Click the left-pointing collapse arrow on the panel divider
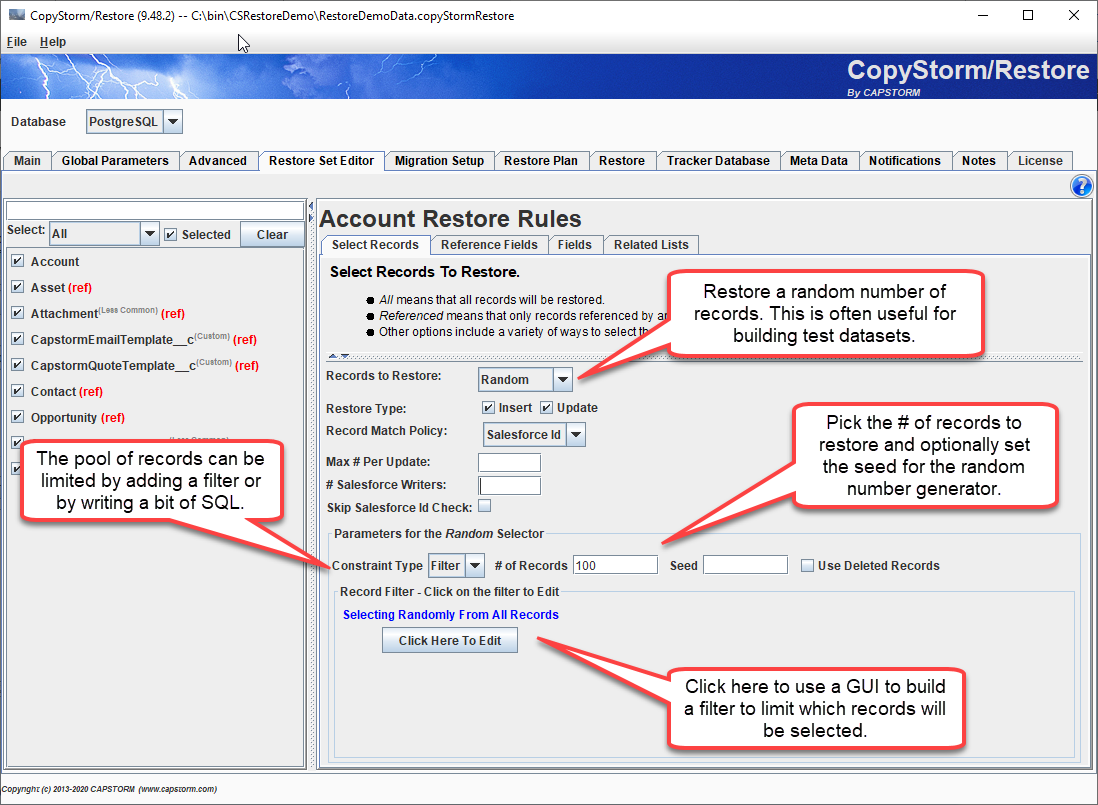1098x805 pixels. click(x=310, y=206)
